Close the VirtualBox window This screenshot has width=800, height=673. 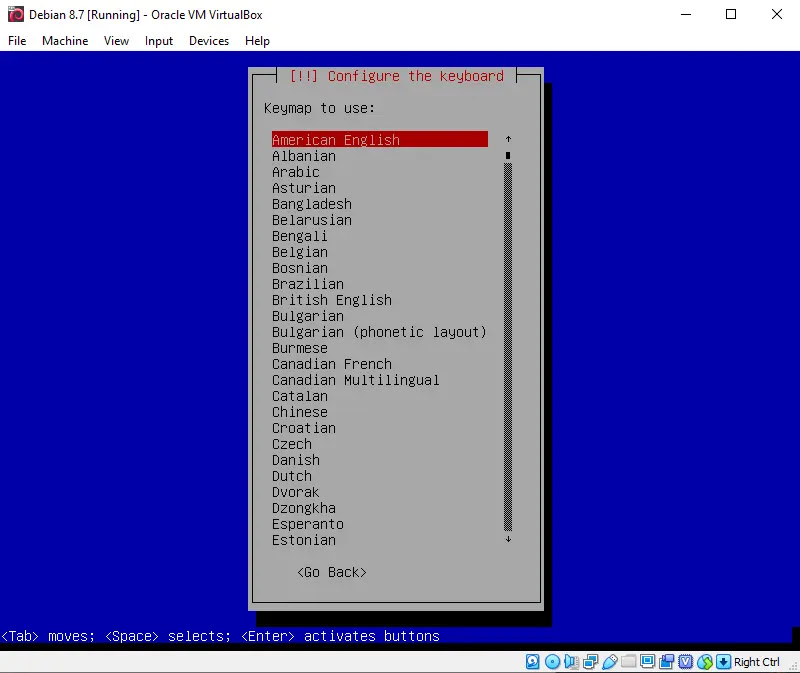coord(777,14)
